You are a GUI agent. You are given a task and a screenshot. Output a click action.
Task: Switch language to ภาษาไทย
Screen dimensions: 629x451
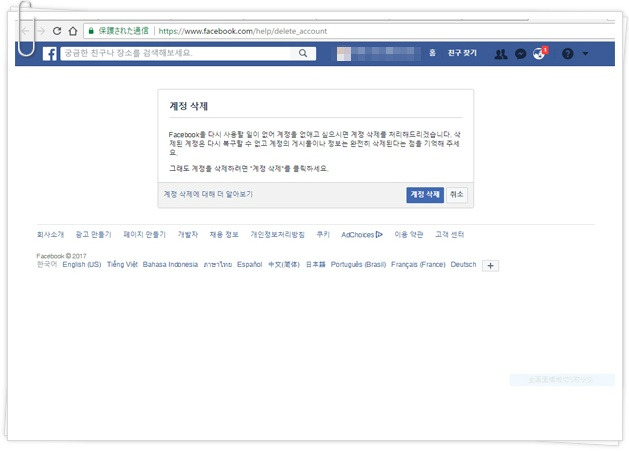pos(217,264)
